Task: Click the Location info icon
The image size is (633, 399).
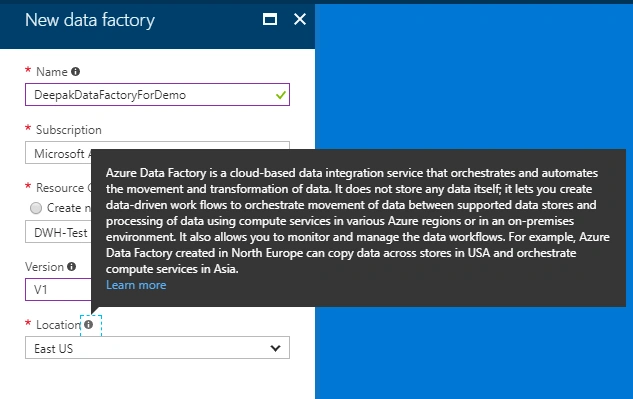Action: (88, 324)
